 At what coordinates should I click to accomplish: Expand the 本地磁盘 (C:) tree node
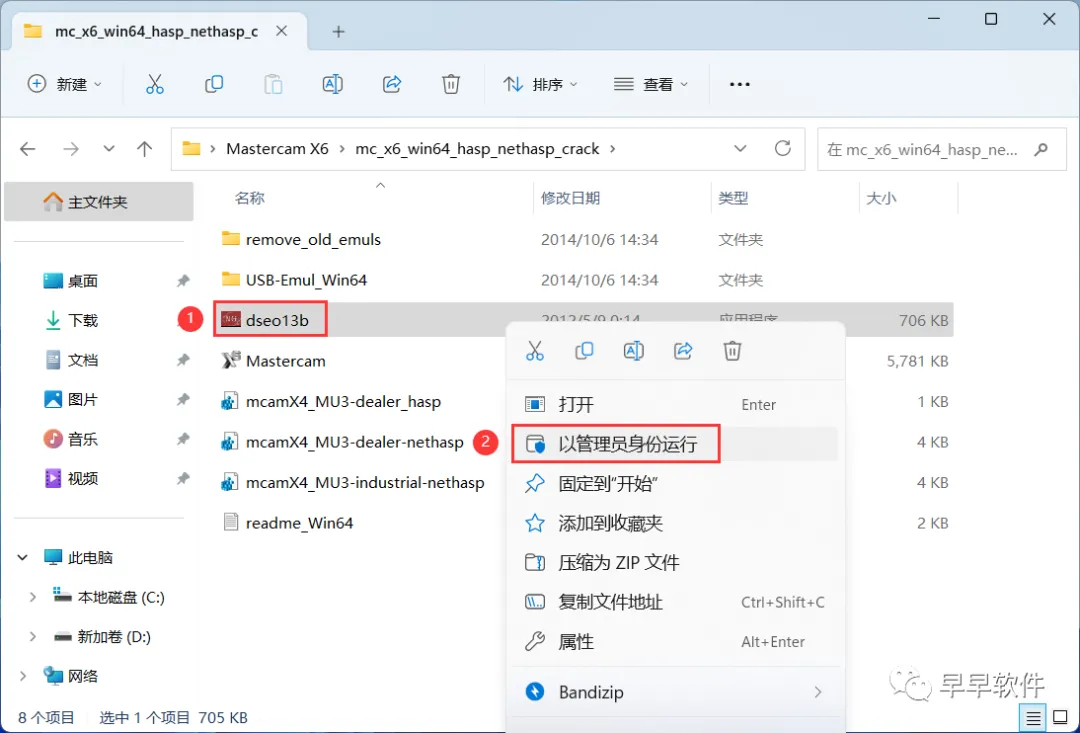(x=32, y=597)
